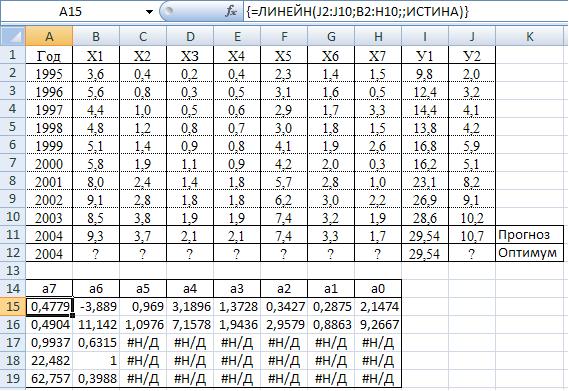This screenshot has height=391, width=569.
Task: Select column D header
Action: 190,36
